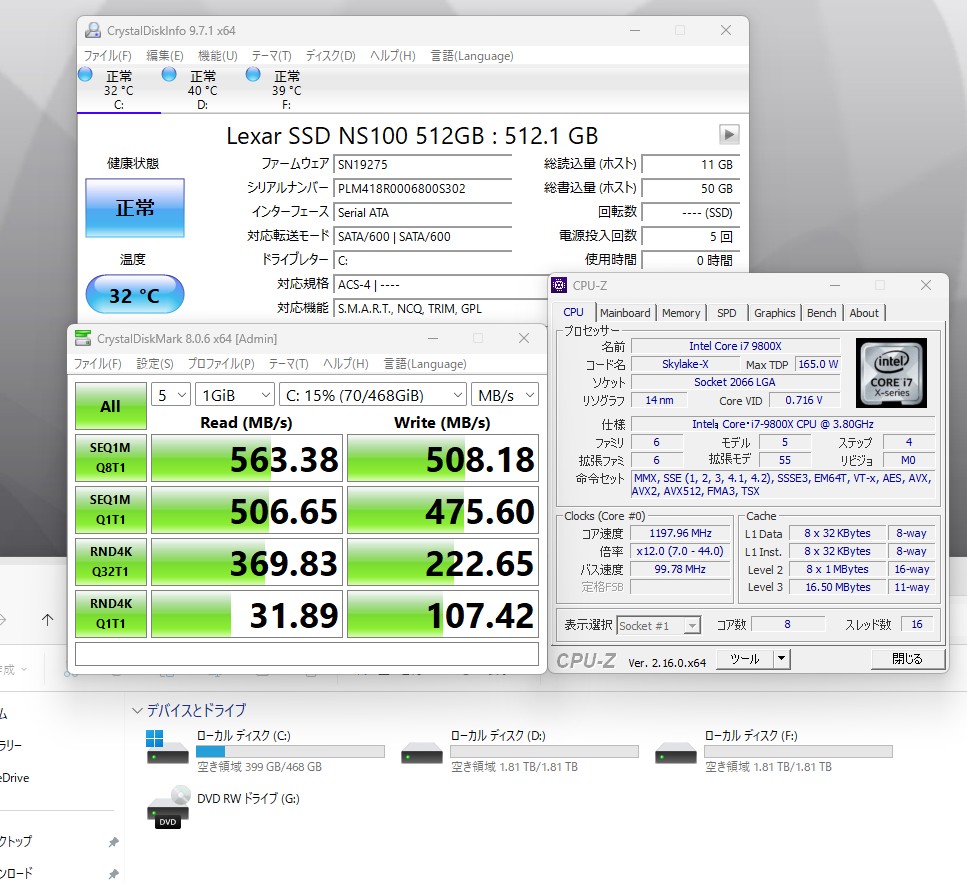Screen dimensions: 967x883
Task: Click the empty comment box in CrystalDiskMark
Action: [307, 654]
